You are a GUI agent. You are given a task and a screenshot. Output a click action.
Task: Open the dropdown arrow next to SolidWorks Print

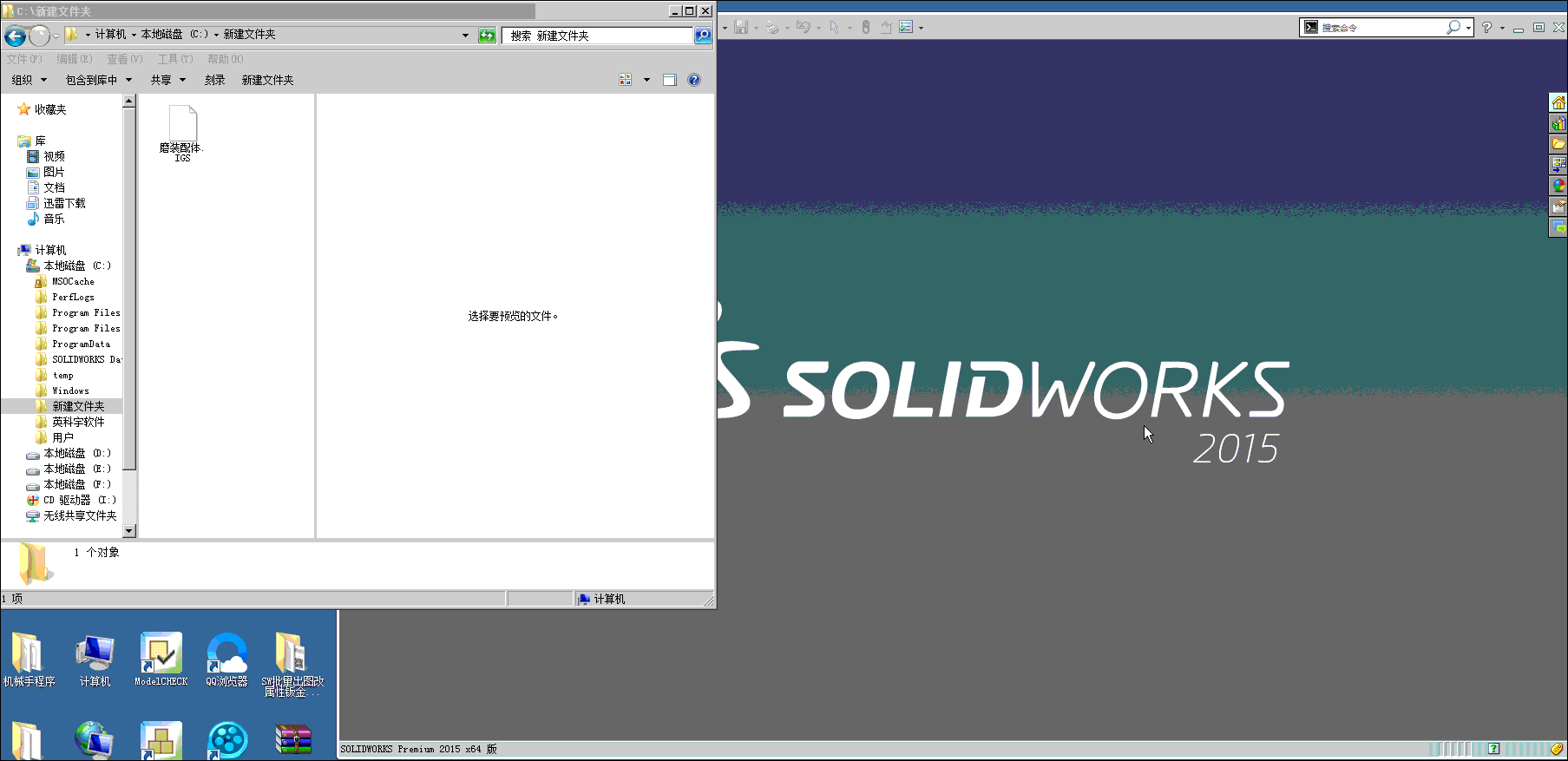click(787, 28)
